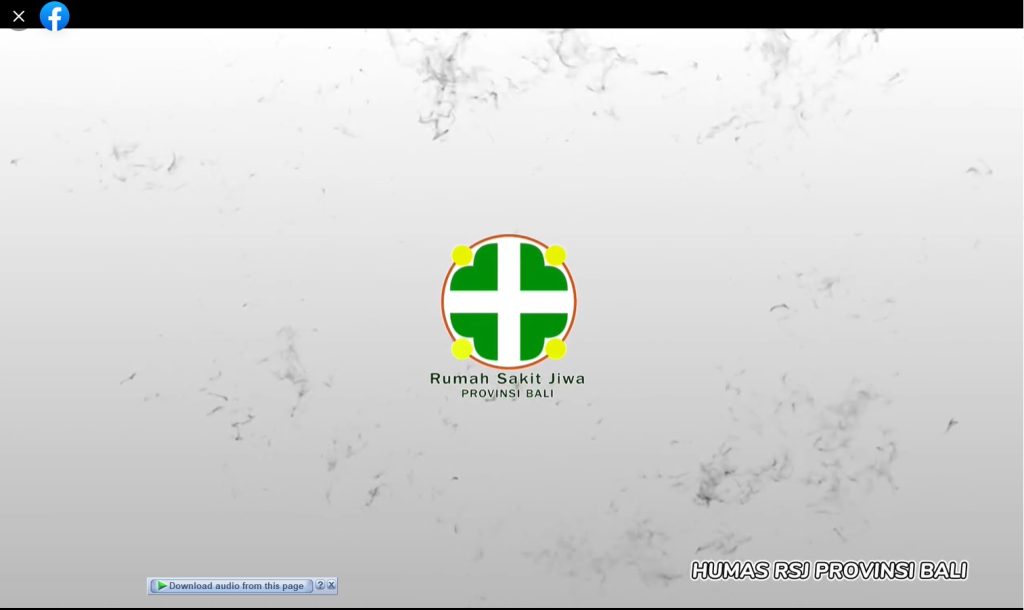Click PROVINSI BALI text beneath the logo

coord(507,394)
